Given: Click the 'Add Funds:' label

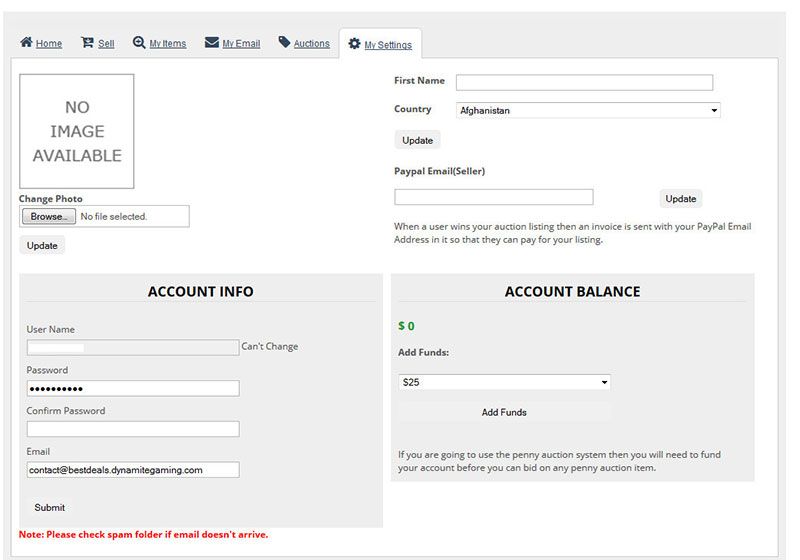Looking at the screenshot, I should (x=423, y=352).
